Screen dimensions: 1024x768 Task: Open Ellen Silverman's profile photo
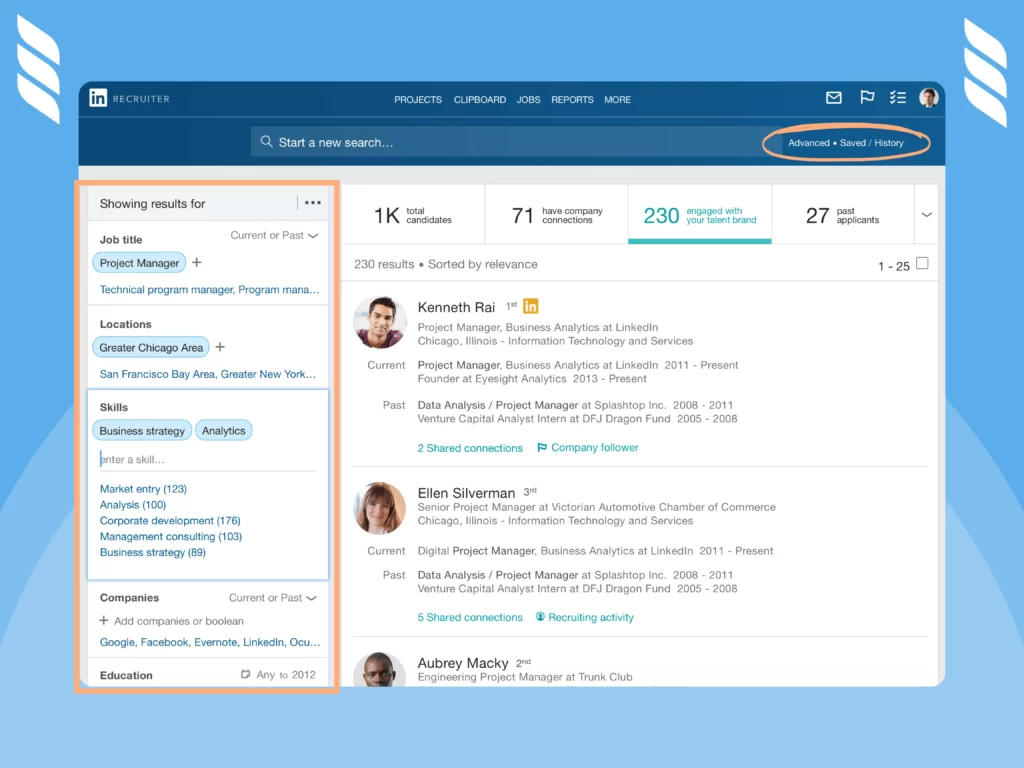coord(379,508)
